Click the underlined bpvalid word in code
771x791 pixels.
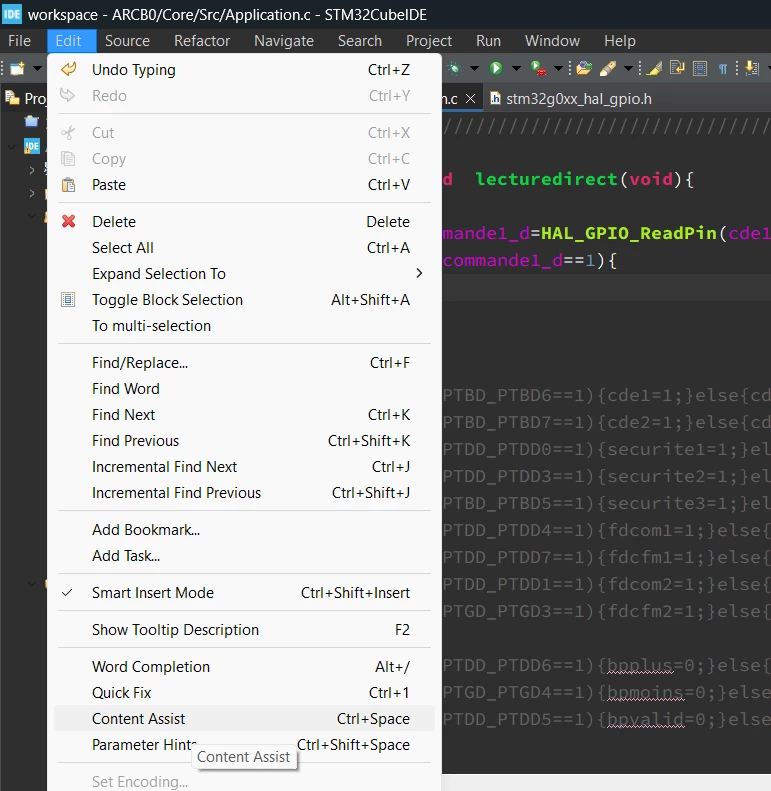coord(645,720)
